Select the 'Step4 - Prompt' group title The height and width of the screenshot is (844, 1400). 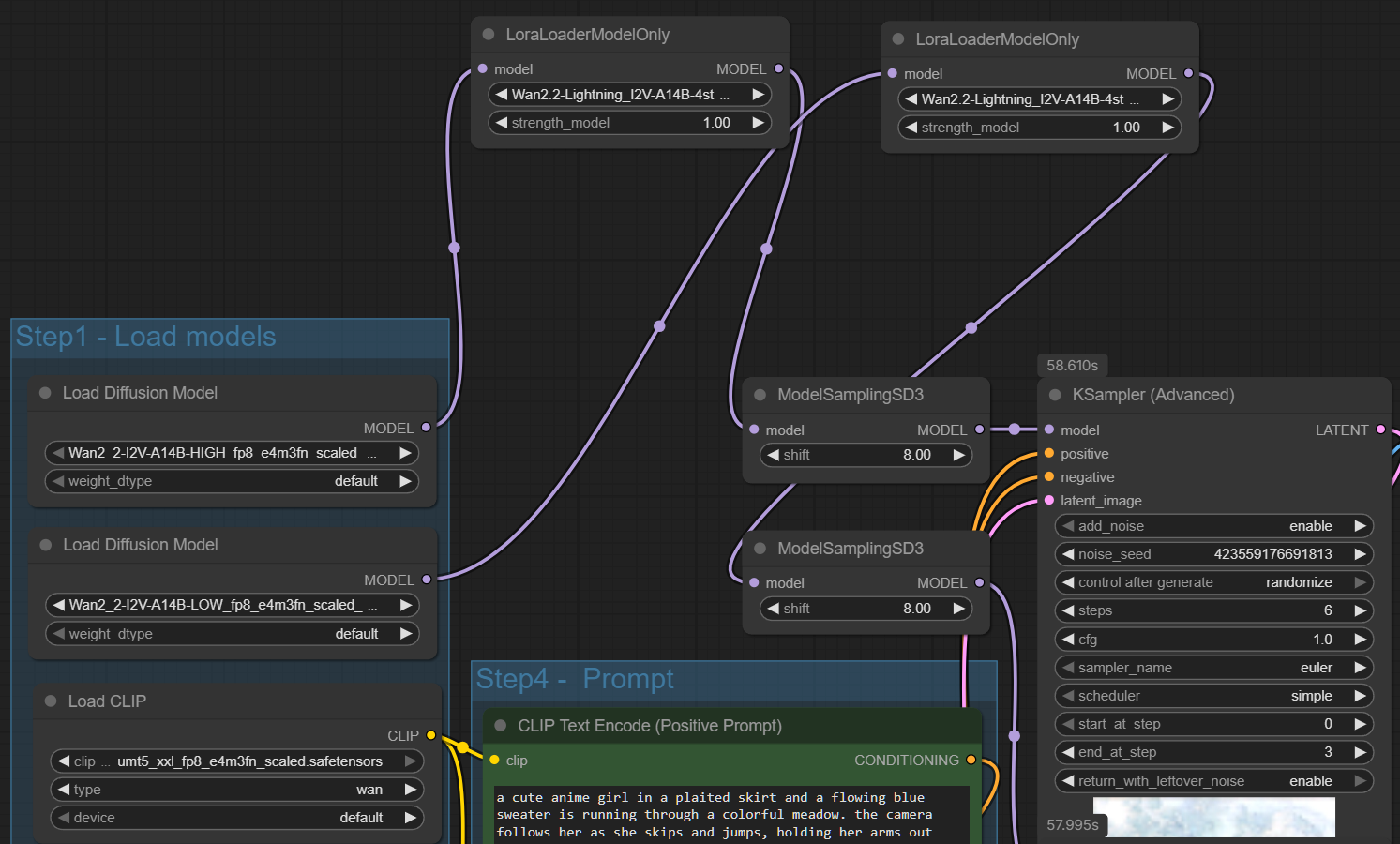coord(575,678)
